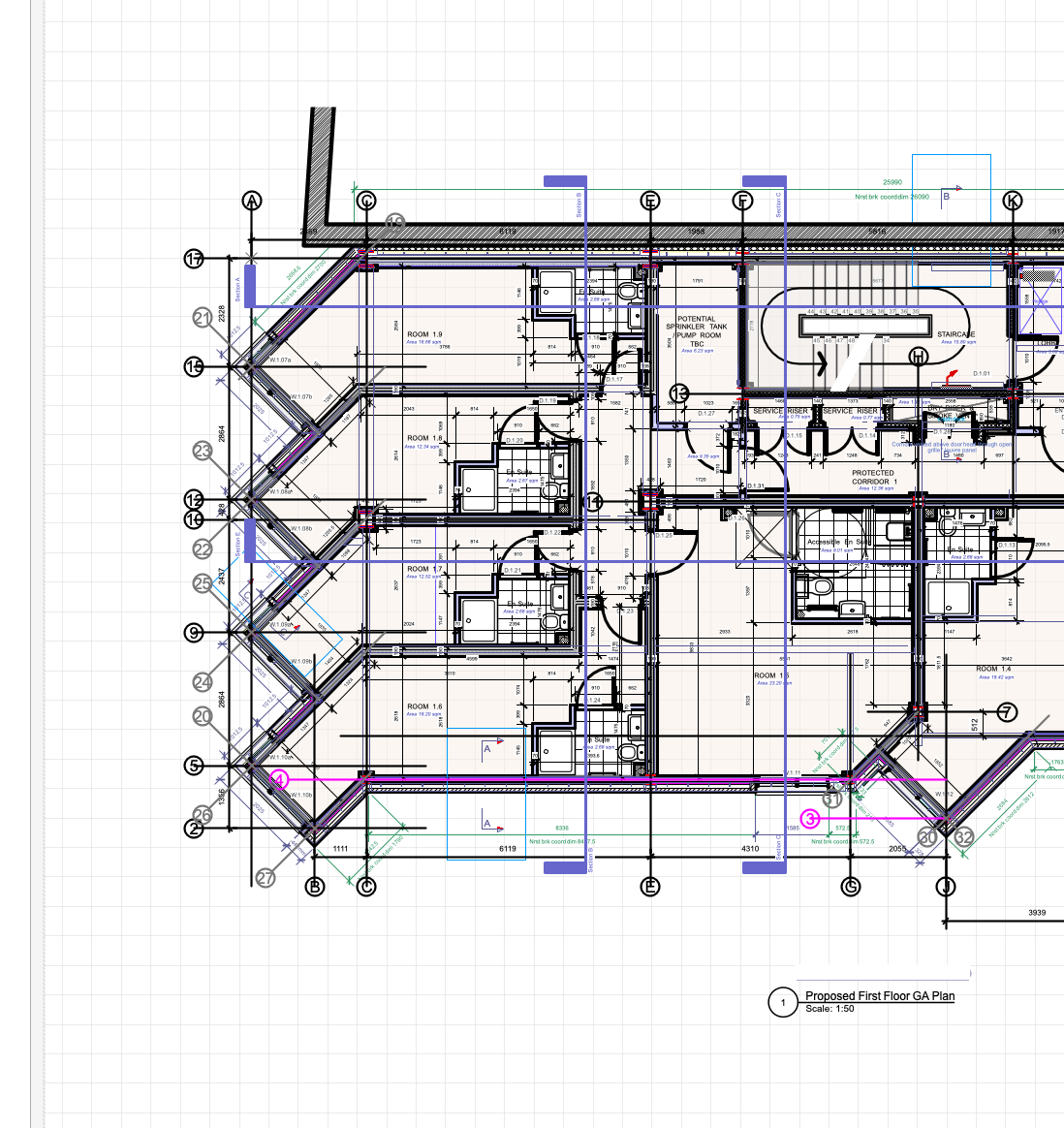This screenshot has width=1064, height=1128.
Task: Click magenta grid bubble 4
Action: [x=279, y=780]
